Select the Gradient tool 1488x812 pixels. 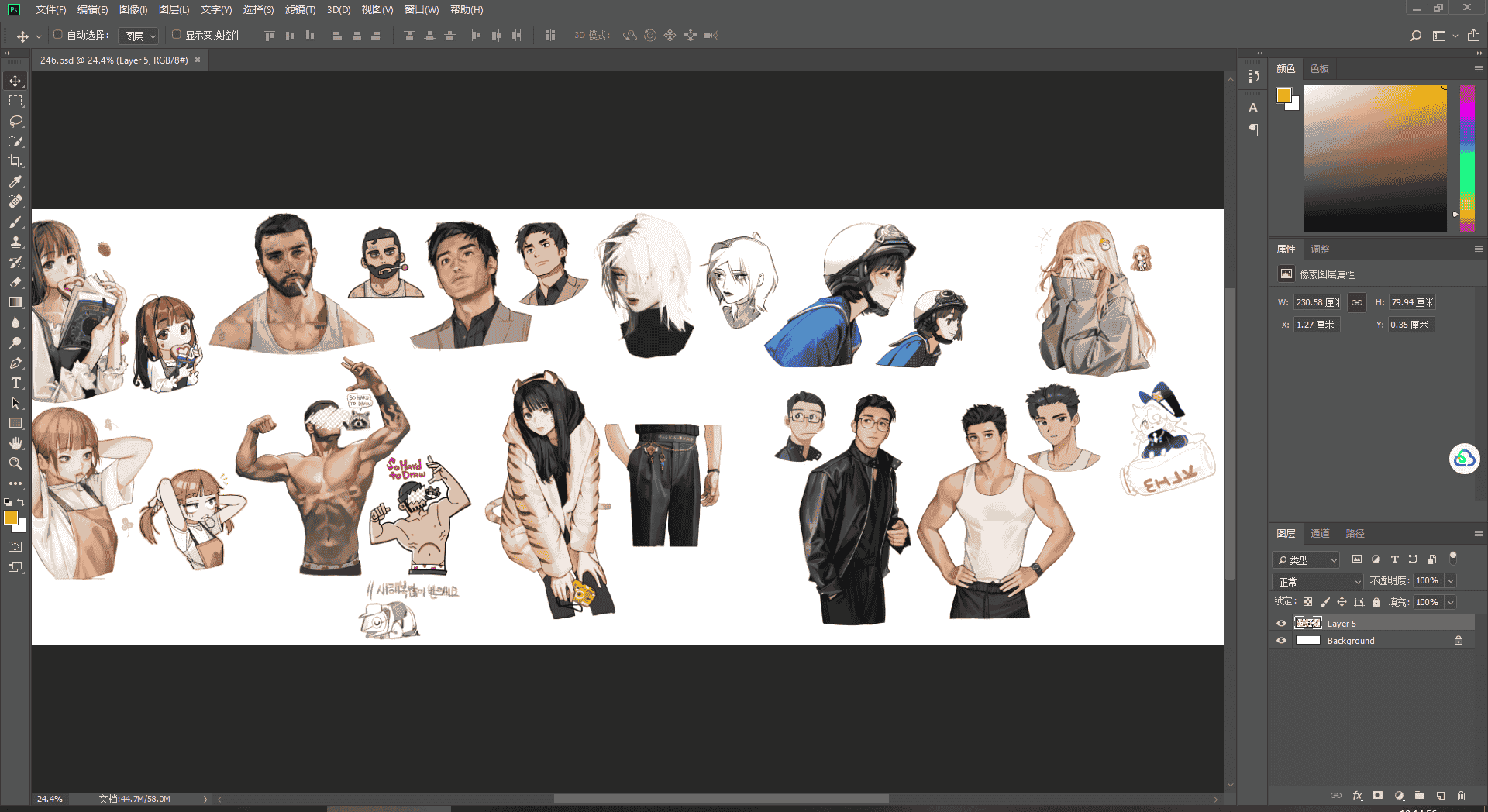tap(15, 302)
